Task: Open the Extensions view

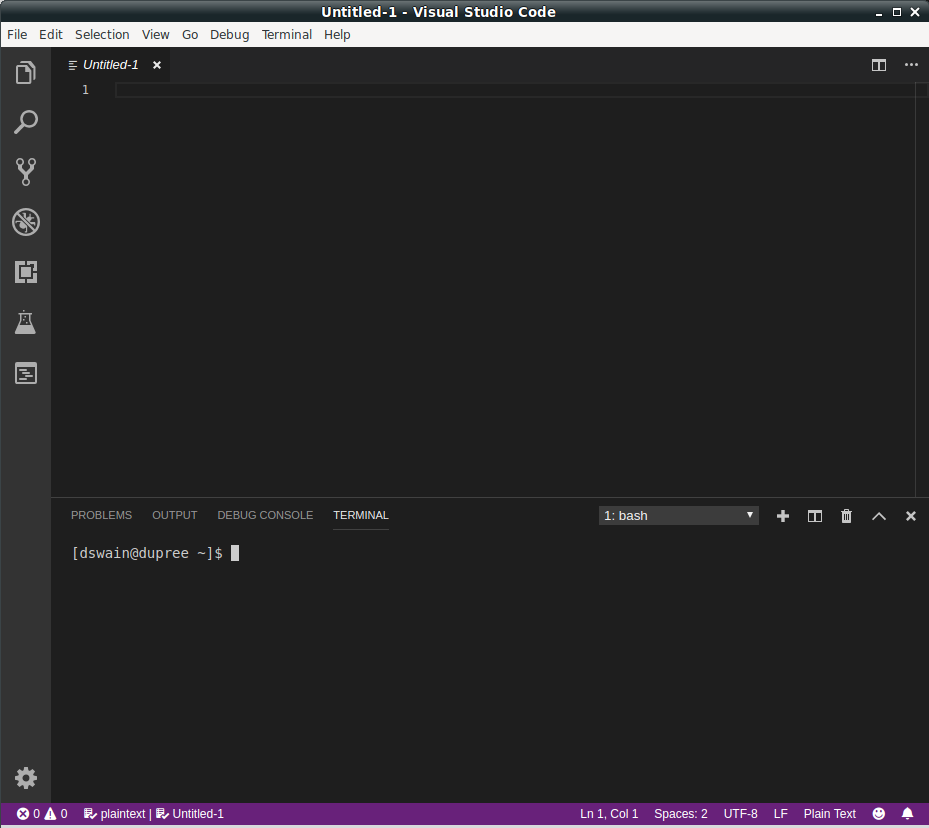Action: pyautogui.click(x=25, y=272)
